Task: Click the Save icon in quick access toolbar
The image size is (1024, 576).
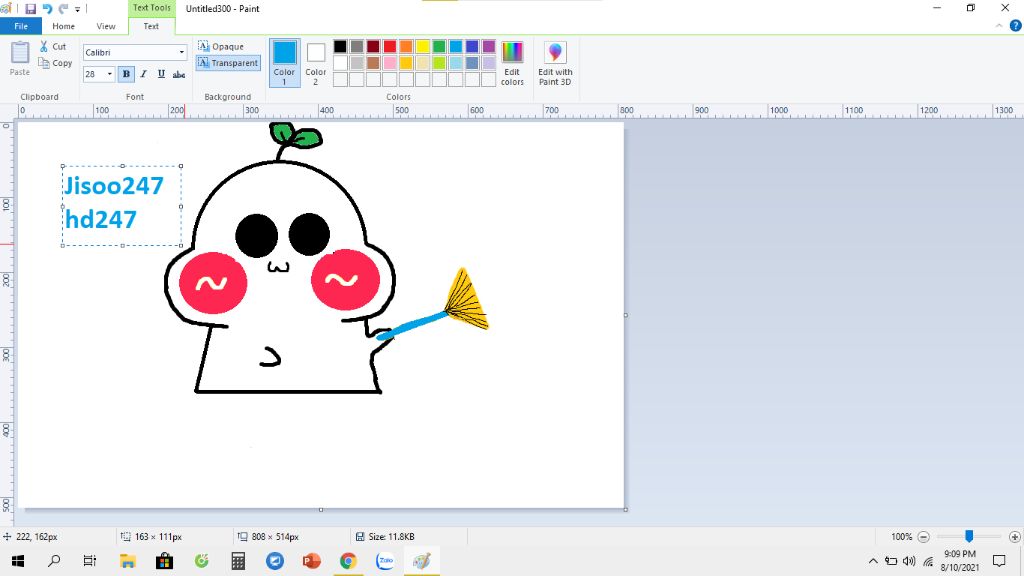Action: [x=30, y=8]
